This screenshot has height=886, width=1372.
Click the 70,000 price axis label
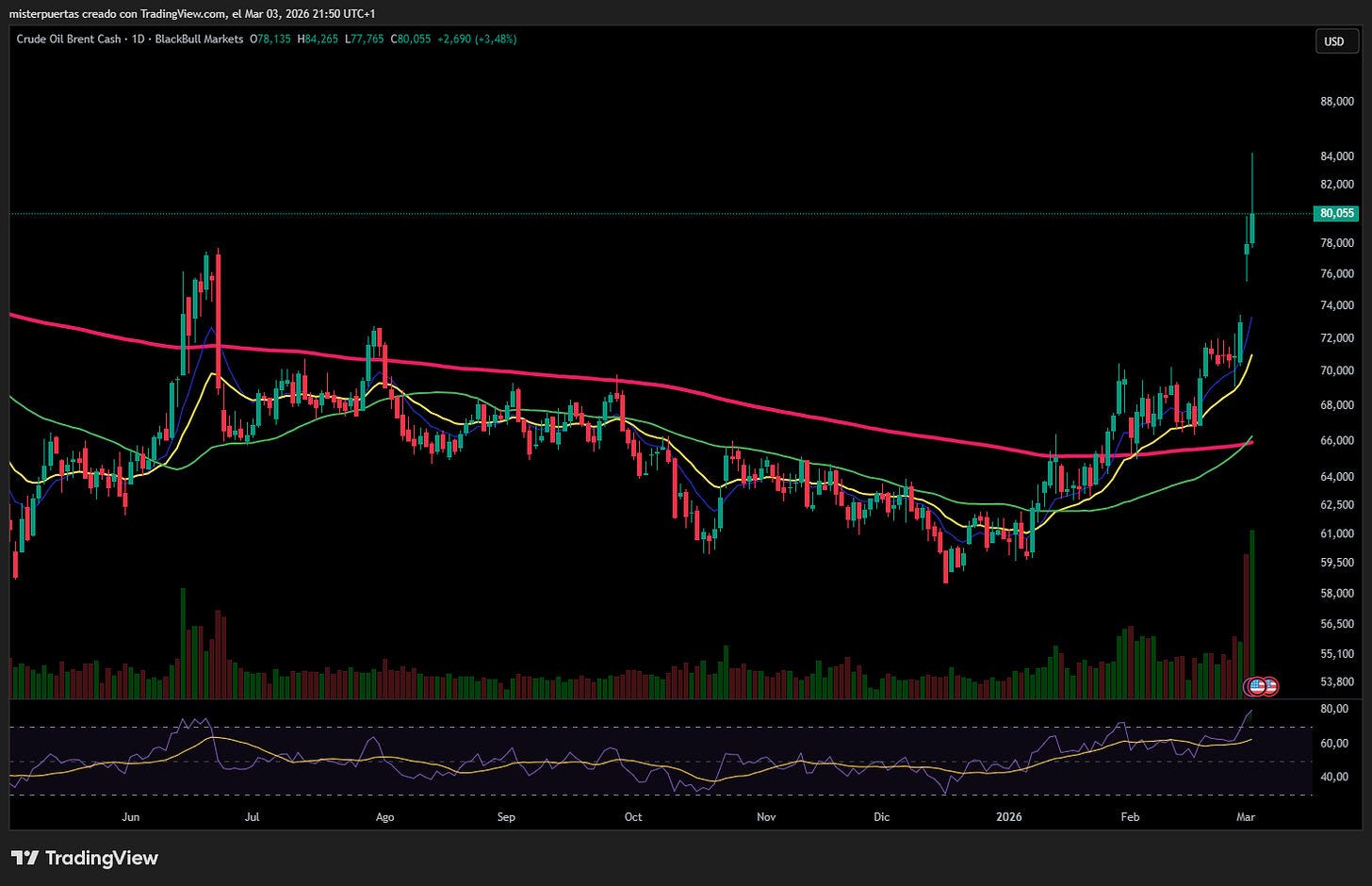click(1337, 370)
